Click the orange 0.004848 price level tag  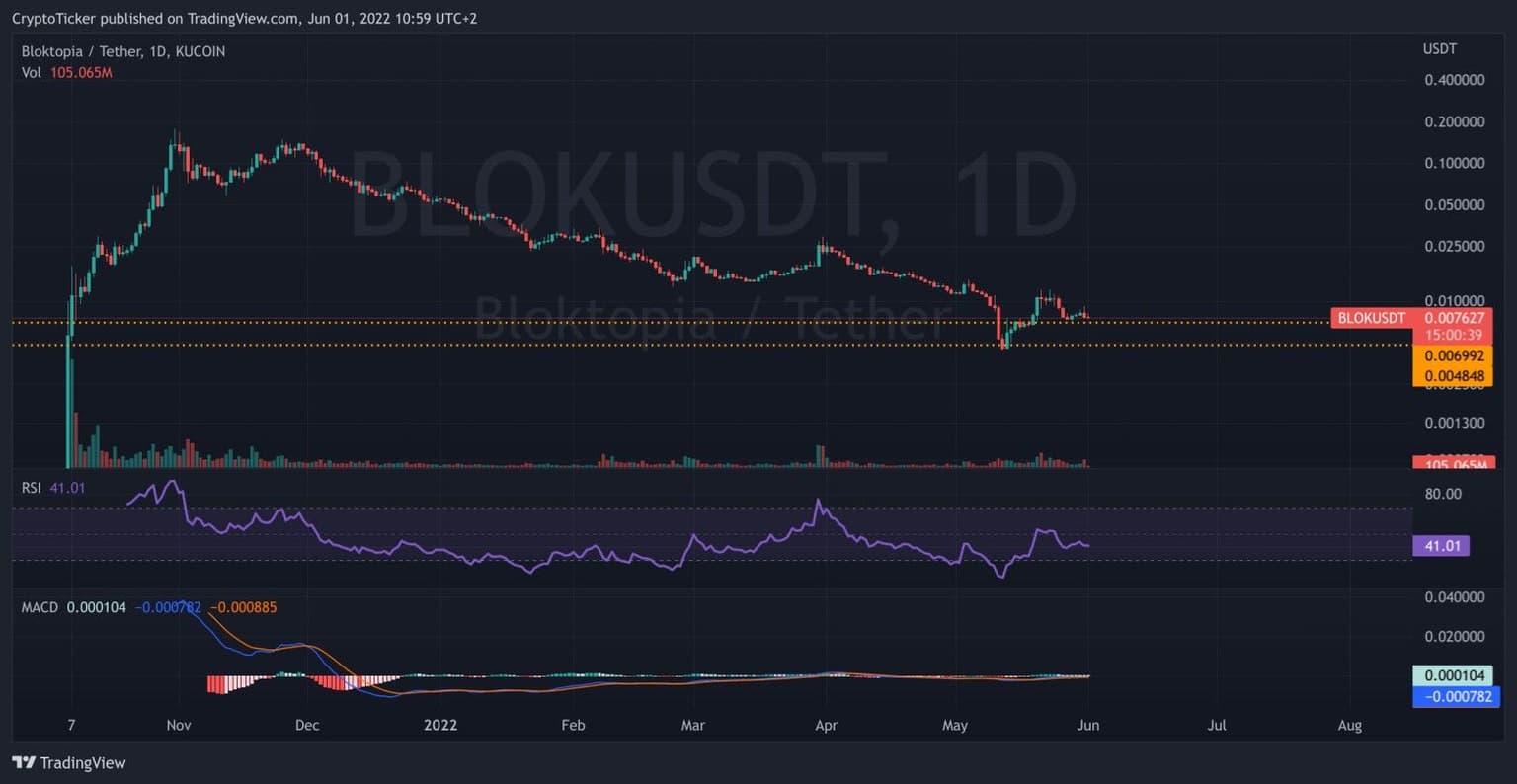coord(1453,376)
